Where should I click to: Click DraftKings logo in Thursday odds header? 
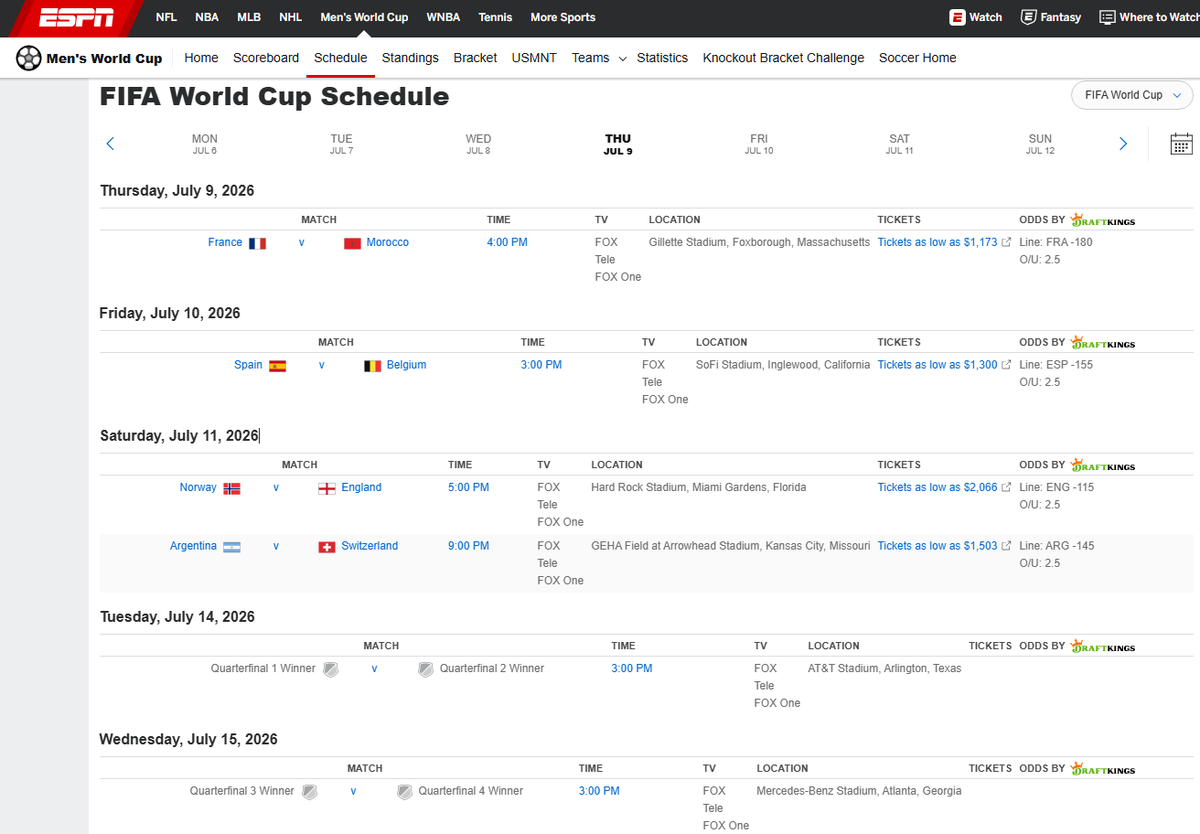(1102, 220)
